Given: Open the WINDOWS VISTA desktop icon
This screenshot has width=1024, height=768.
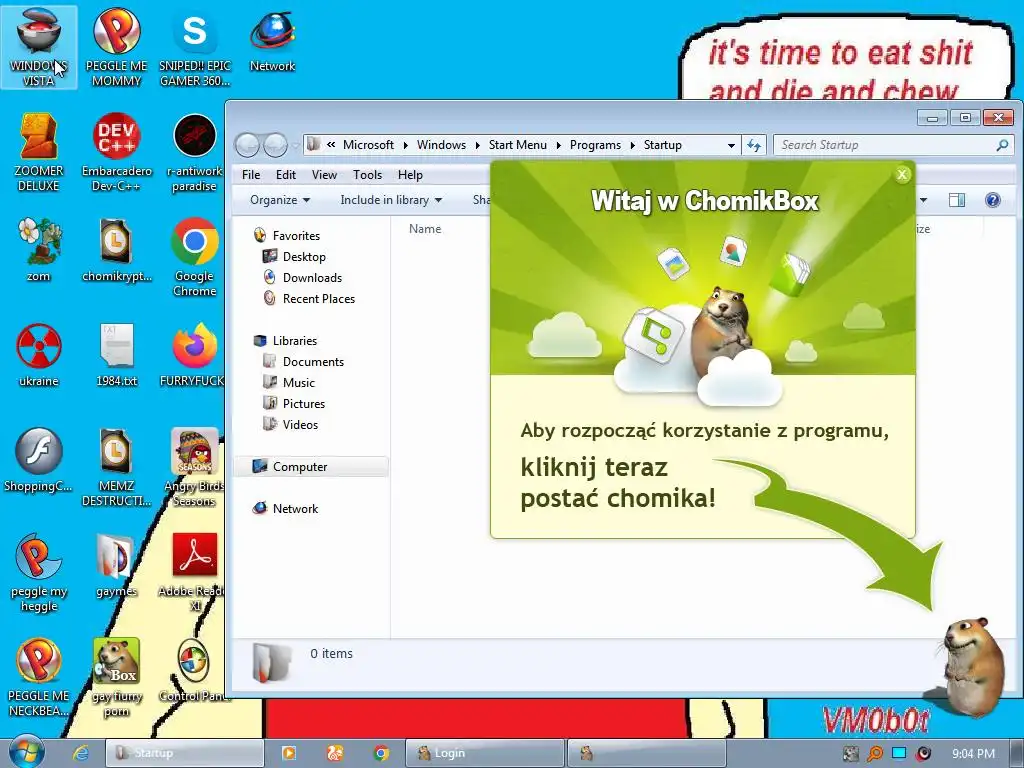Looking at the screenshot, I should pyautogui.click(x=39, y=47).
